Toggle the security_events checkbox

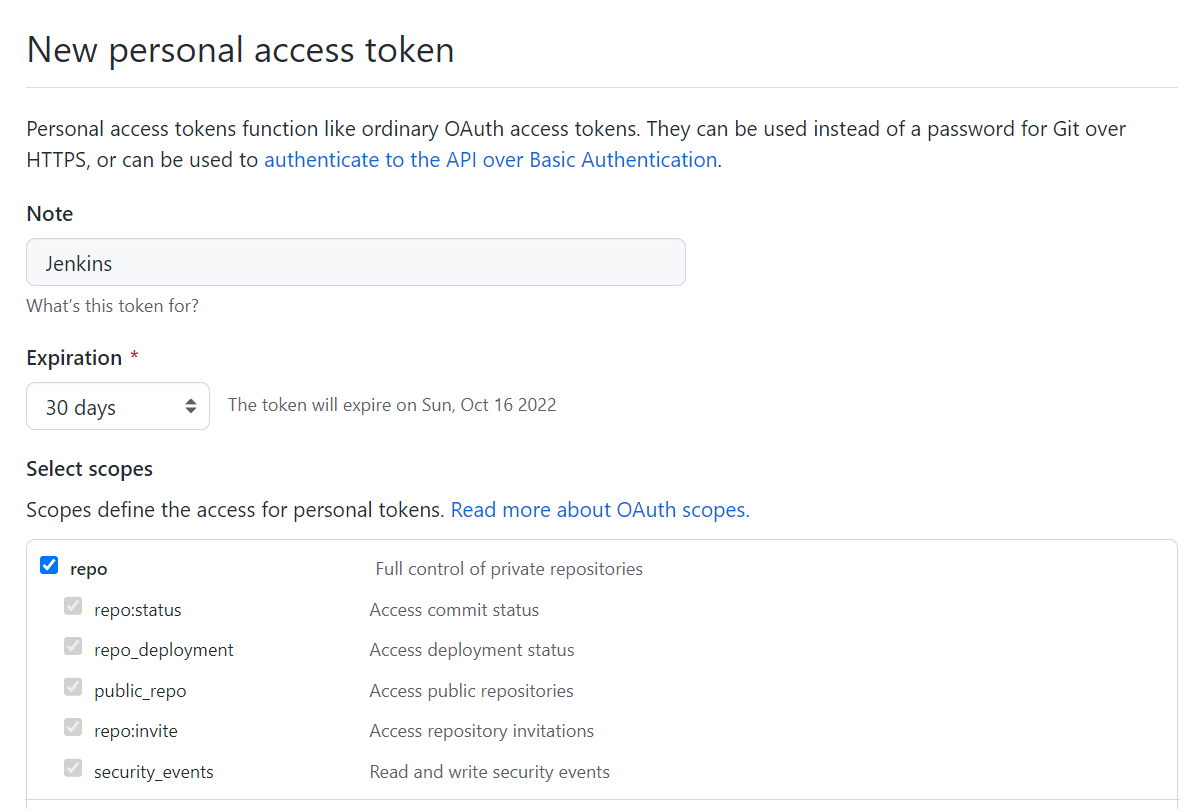pos(73,768)
